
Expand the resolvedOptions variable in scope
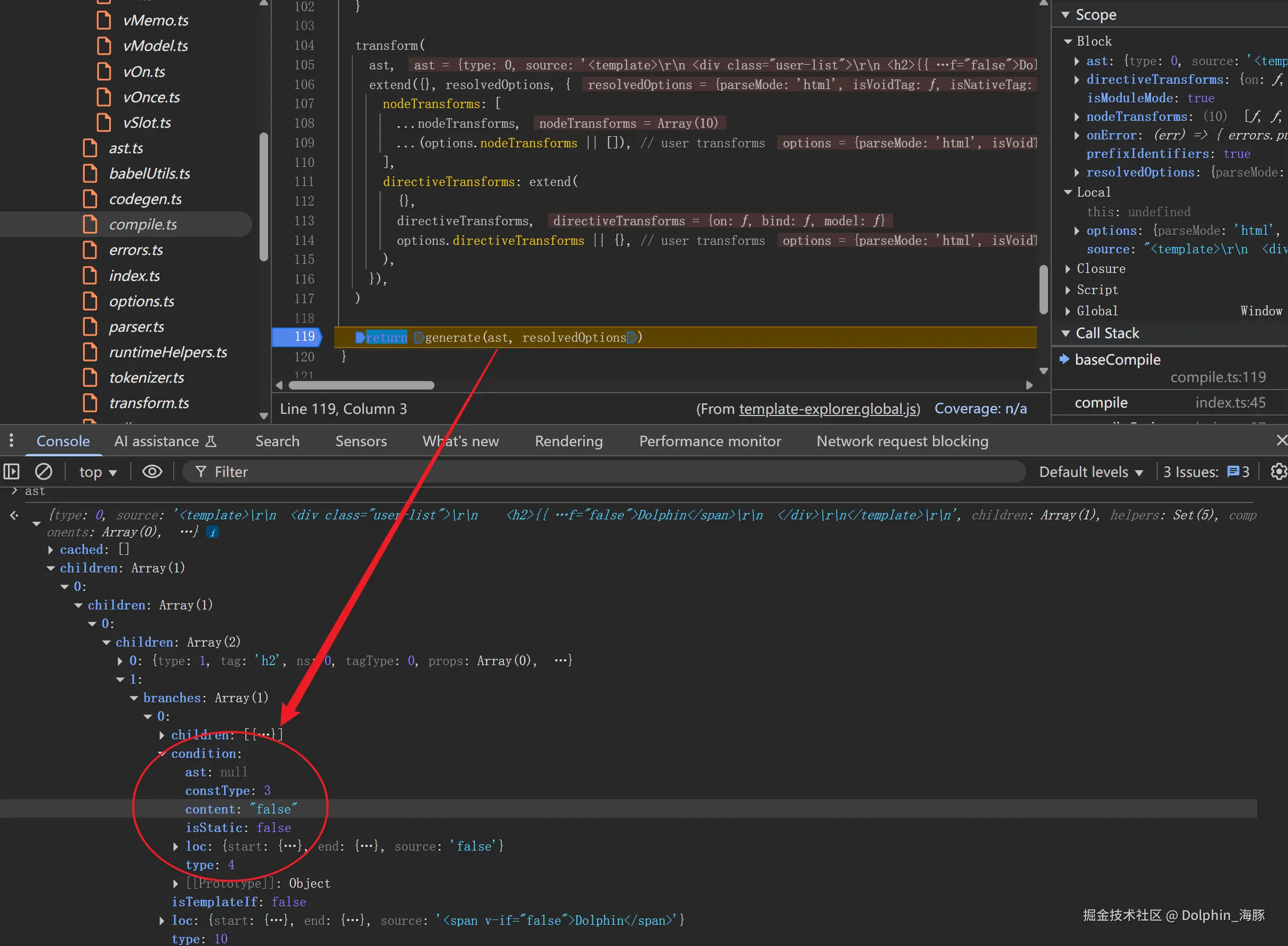(1077, 172)
